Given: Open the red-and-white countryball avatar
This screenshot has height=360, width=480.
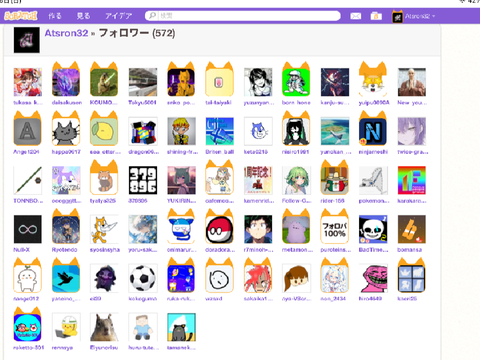Looking at the screenshot, I should point(219,229).
